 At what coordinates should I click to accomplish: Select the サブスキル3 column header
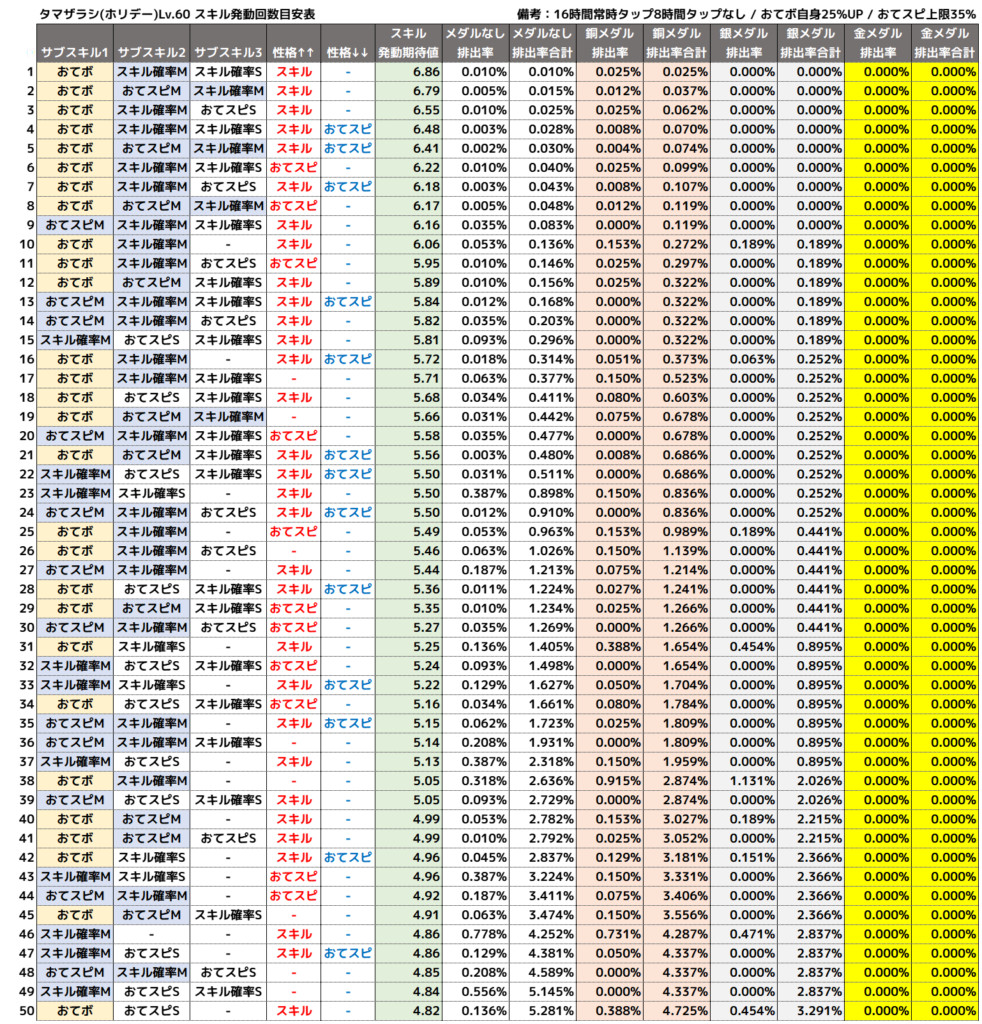(228, 52)
